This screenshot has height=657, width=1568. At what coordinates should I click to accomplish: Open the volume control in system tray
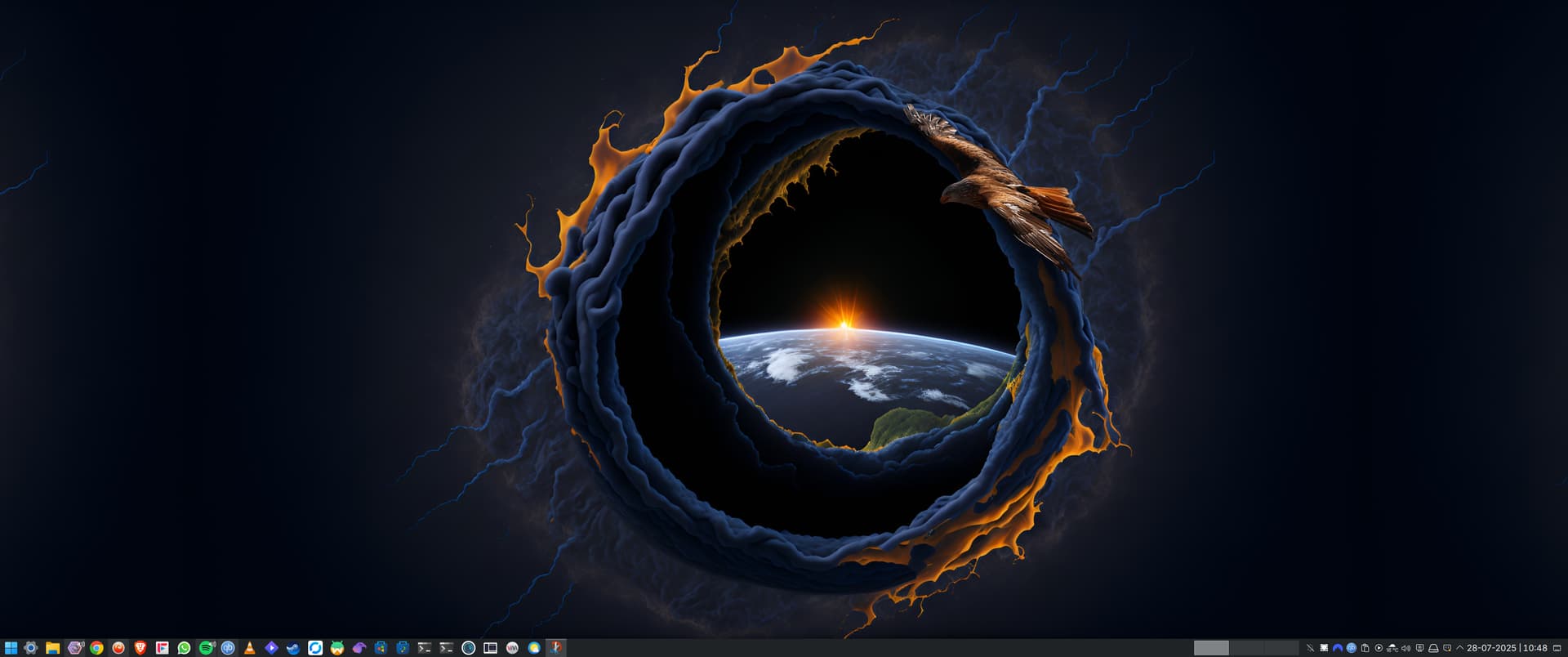coord(1405,648)
